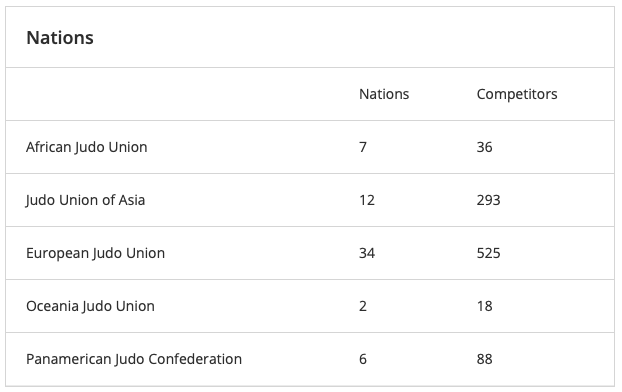Viewport: 622px width, 392px height.
Task: Click European Judo Union competitors value 525
Action: click(488, 253)
